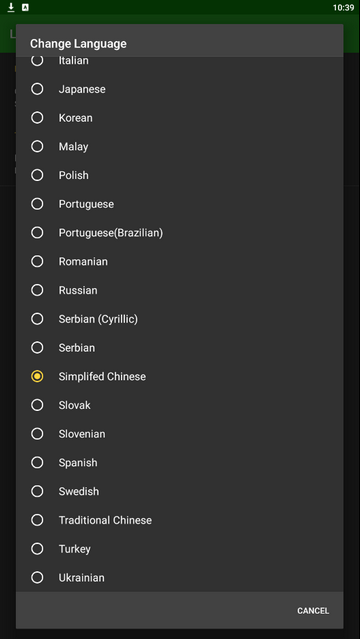Select Portuguese language
The image size is (360, 639).
[x=179, y=204]
